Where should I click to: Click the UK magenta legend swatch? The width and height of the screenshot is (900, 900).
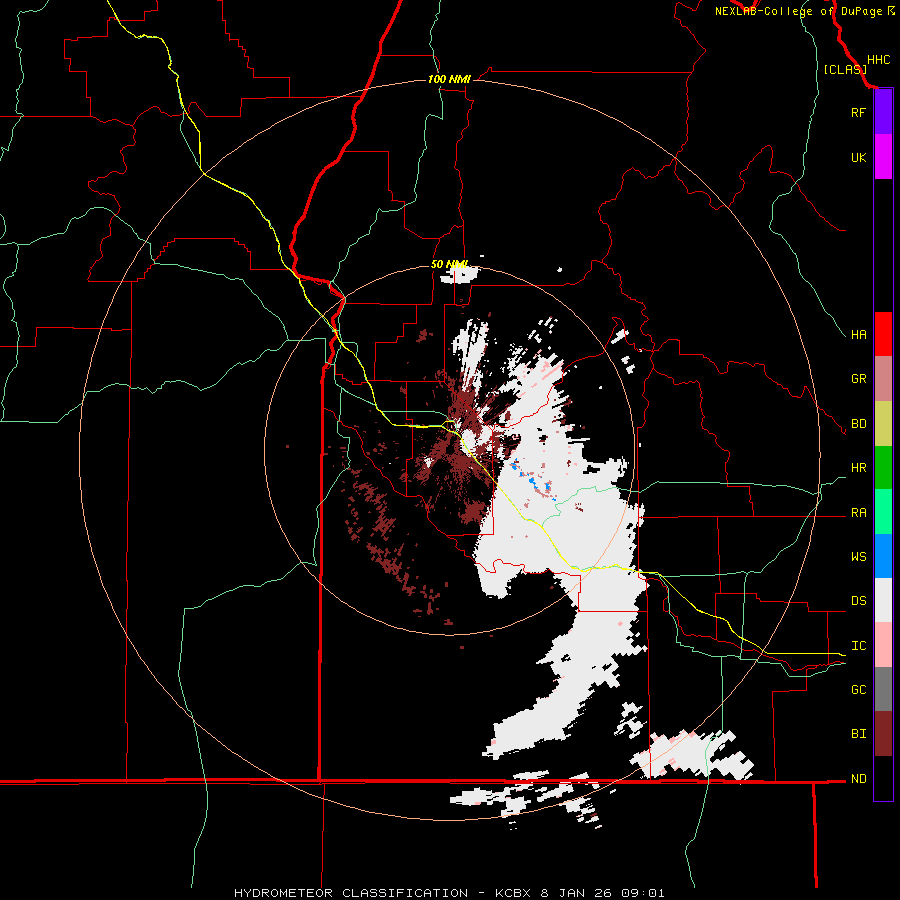pyautogui.click(x=883, y=157)
